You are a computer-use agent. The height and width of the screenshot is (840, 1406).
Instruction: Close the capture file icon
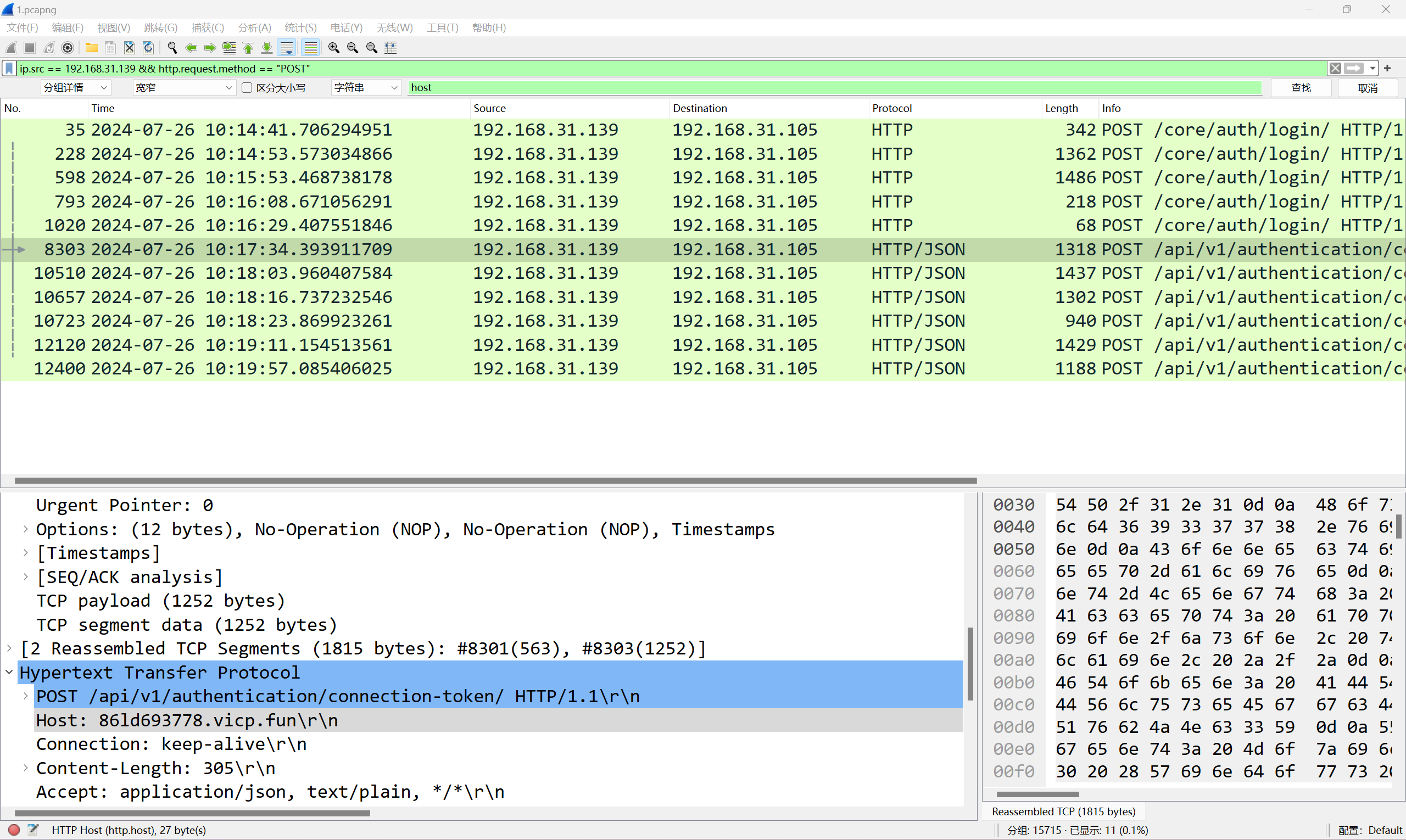point(129,48)
